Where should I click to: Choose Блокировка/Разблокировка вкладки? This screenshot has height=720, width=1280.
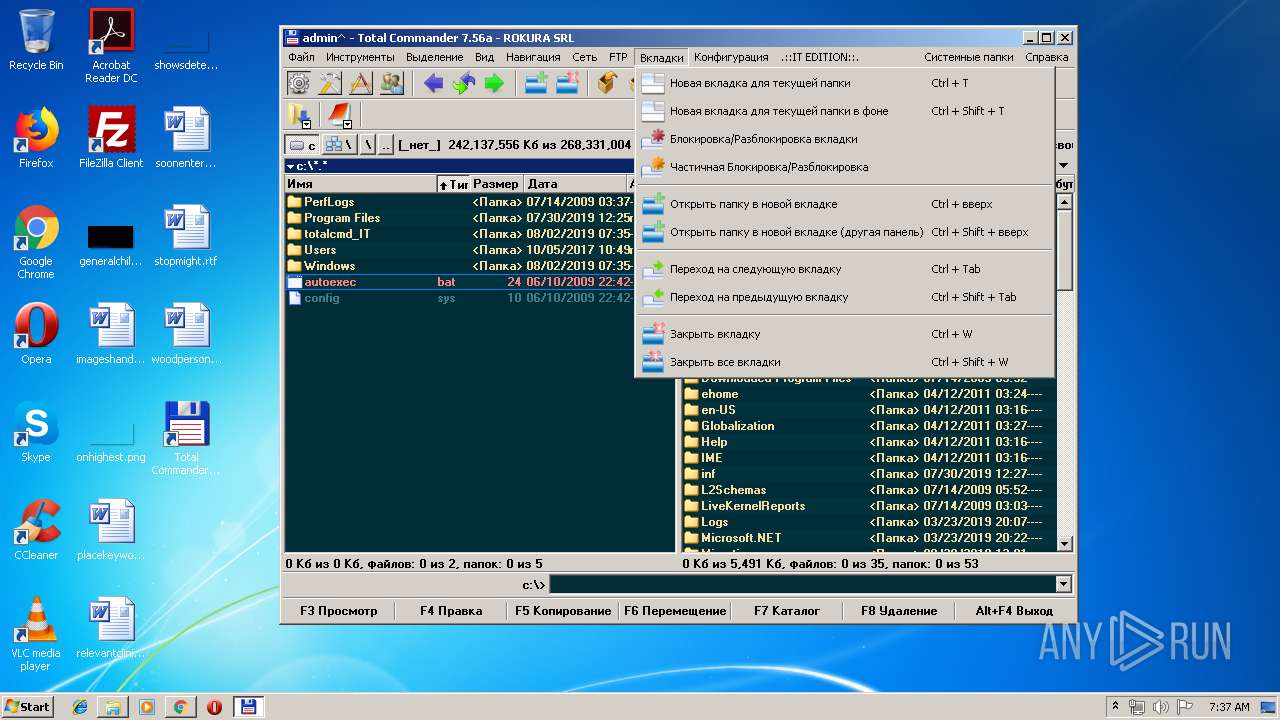[x=845, y=139]
